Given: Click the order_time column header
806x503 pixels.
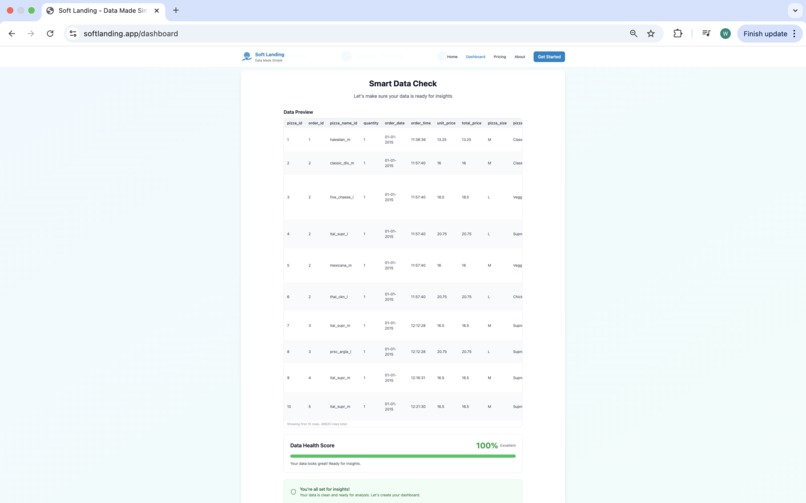Looking at the screenshot, I should pyautogui.click(x=420, y=123).
